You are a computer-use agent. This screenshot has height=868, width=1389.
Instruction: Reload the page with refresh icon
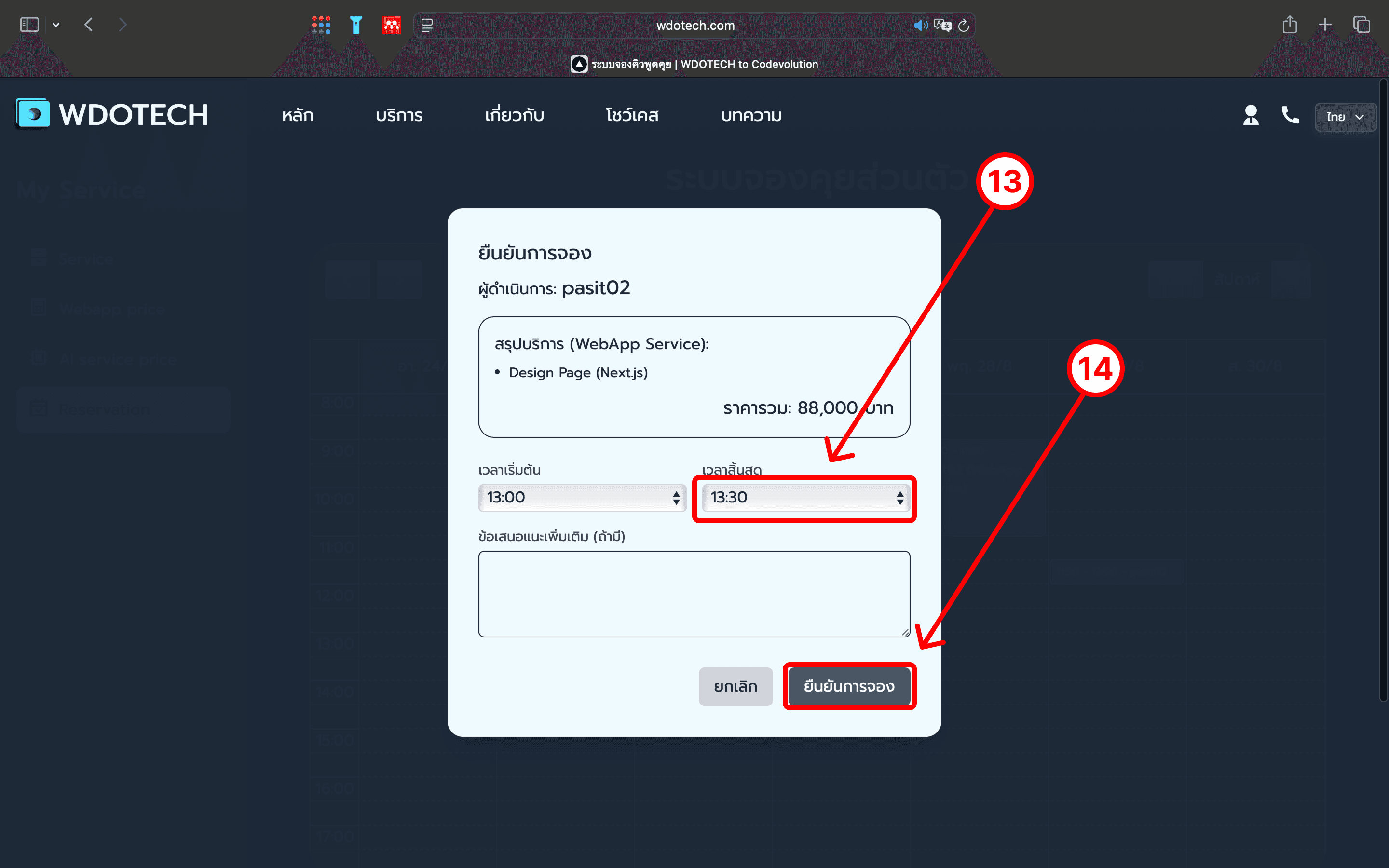coord(964,25)
